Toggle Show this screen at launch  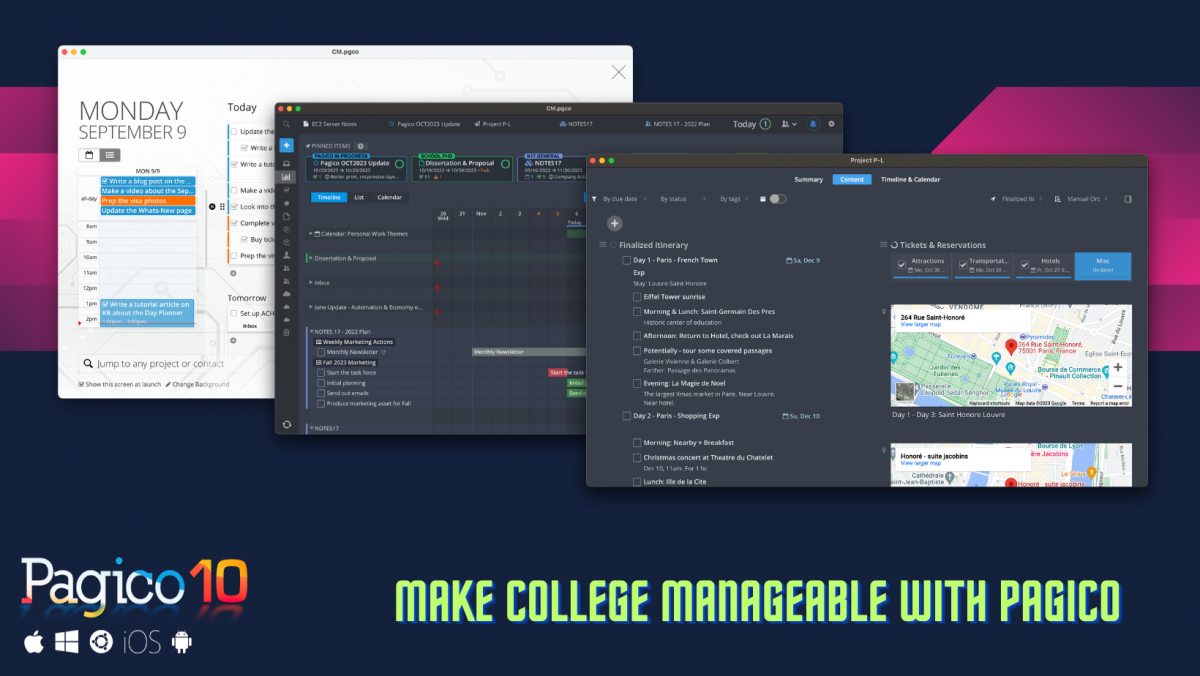tap(81, 384)
